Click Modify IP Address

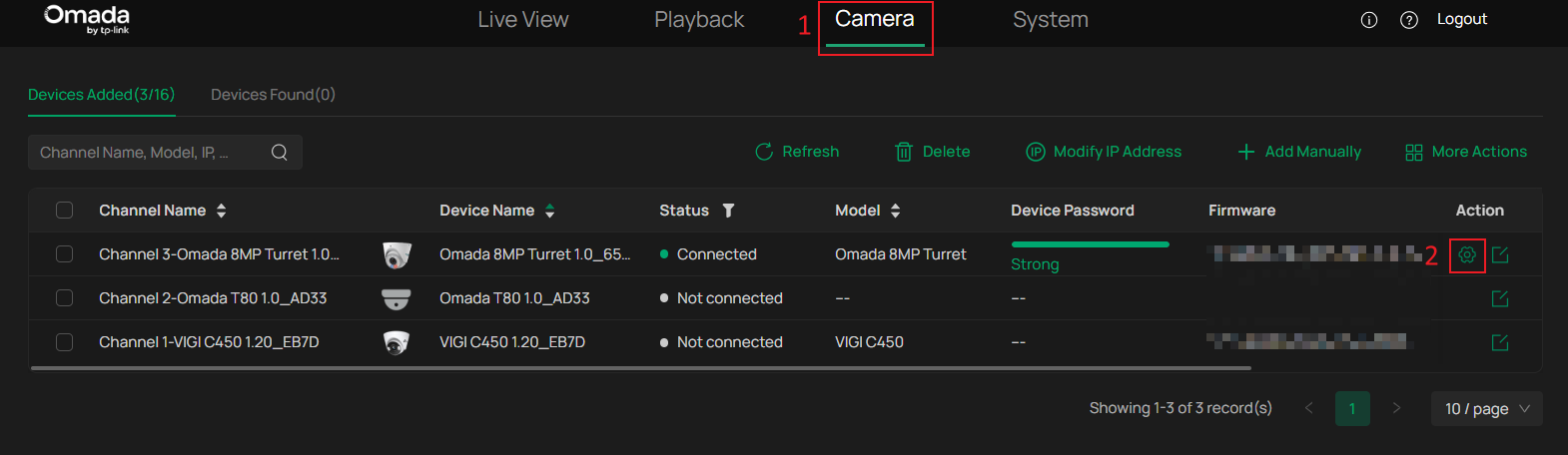point(1104,152)
